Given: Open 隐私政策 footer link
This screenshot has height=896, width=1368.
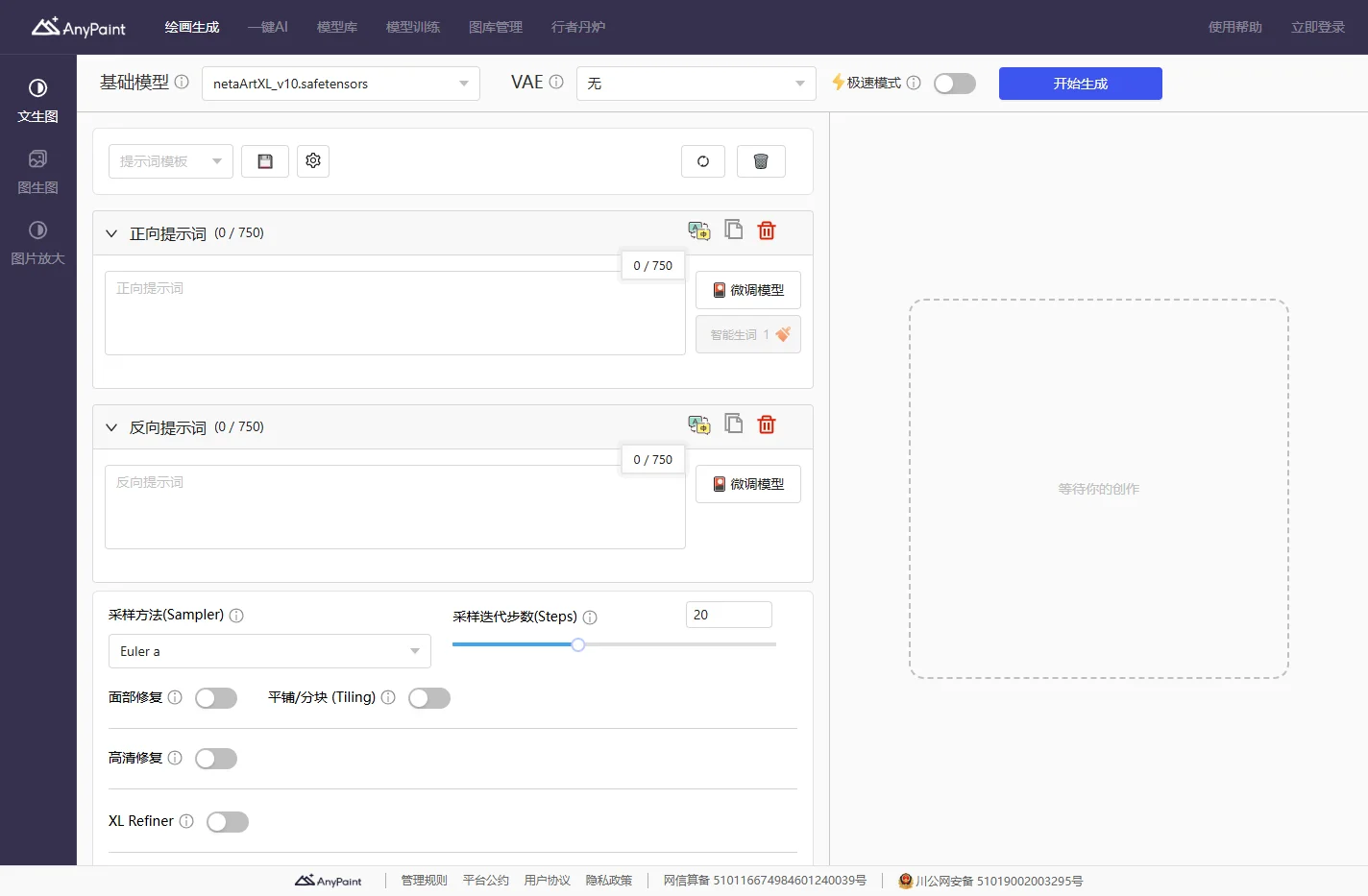Looking at the screenshot, I should [x=609, y=881].
